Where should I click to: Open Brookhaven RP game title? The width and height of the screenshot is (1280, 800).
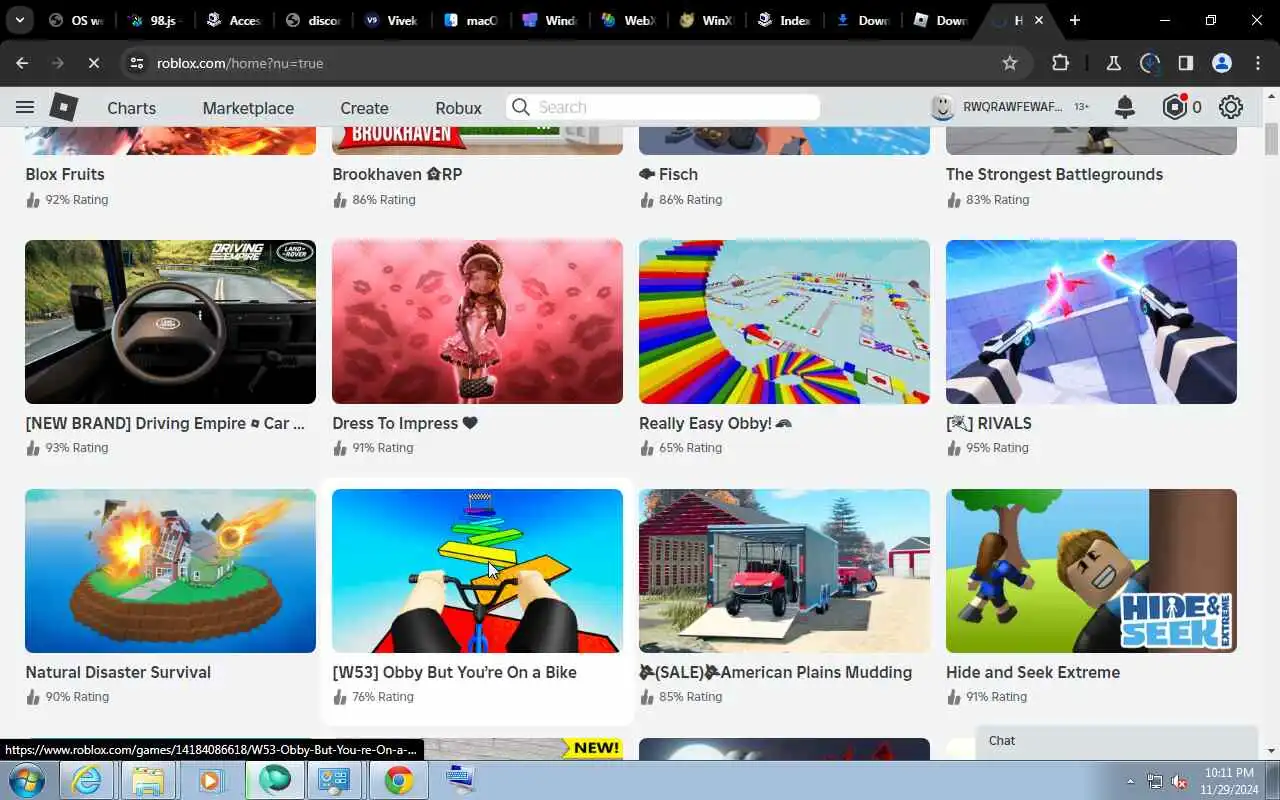coord(397,174)
